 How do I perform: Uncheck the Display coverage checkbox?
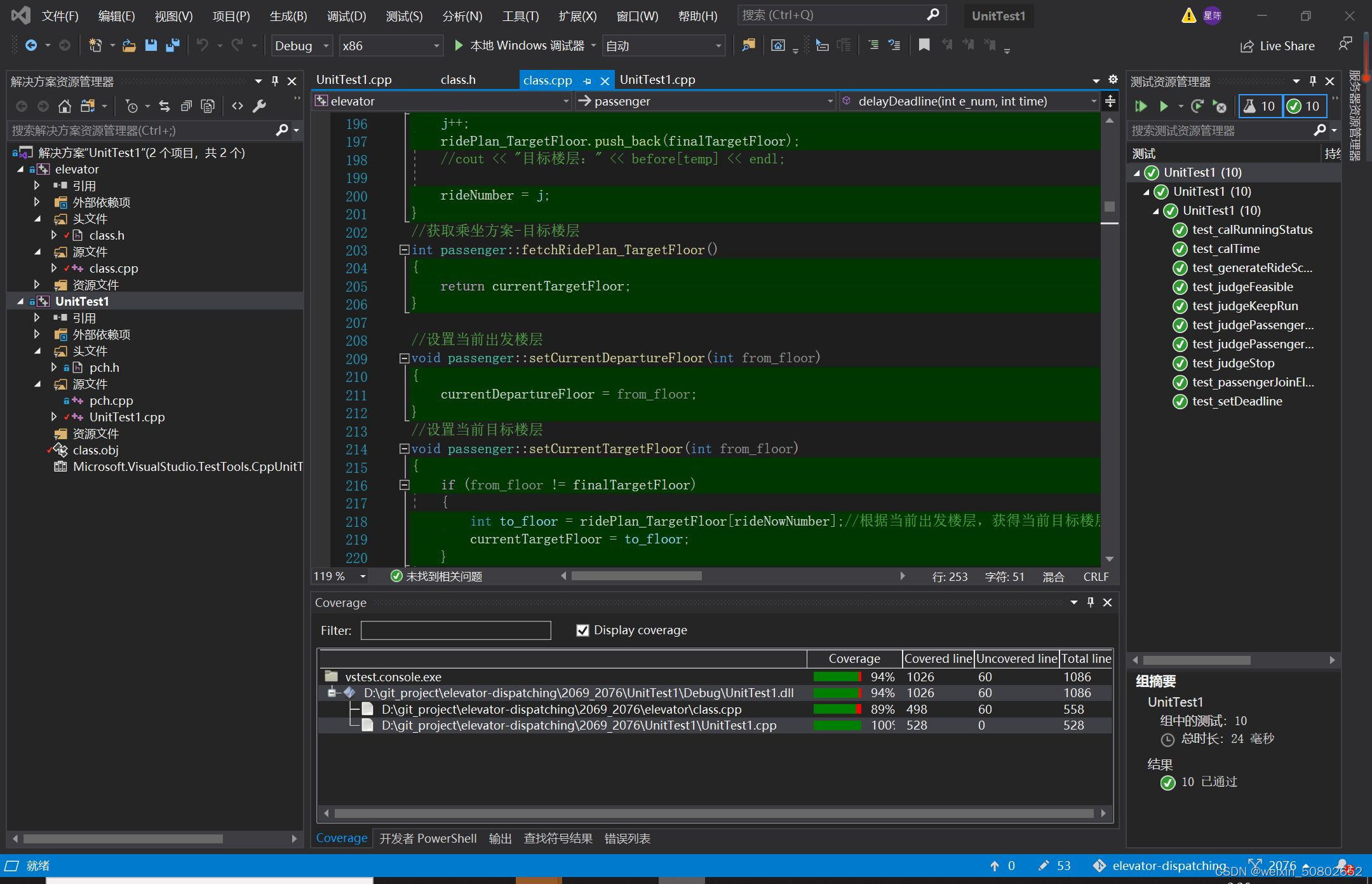click(582, 630)
